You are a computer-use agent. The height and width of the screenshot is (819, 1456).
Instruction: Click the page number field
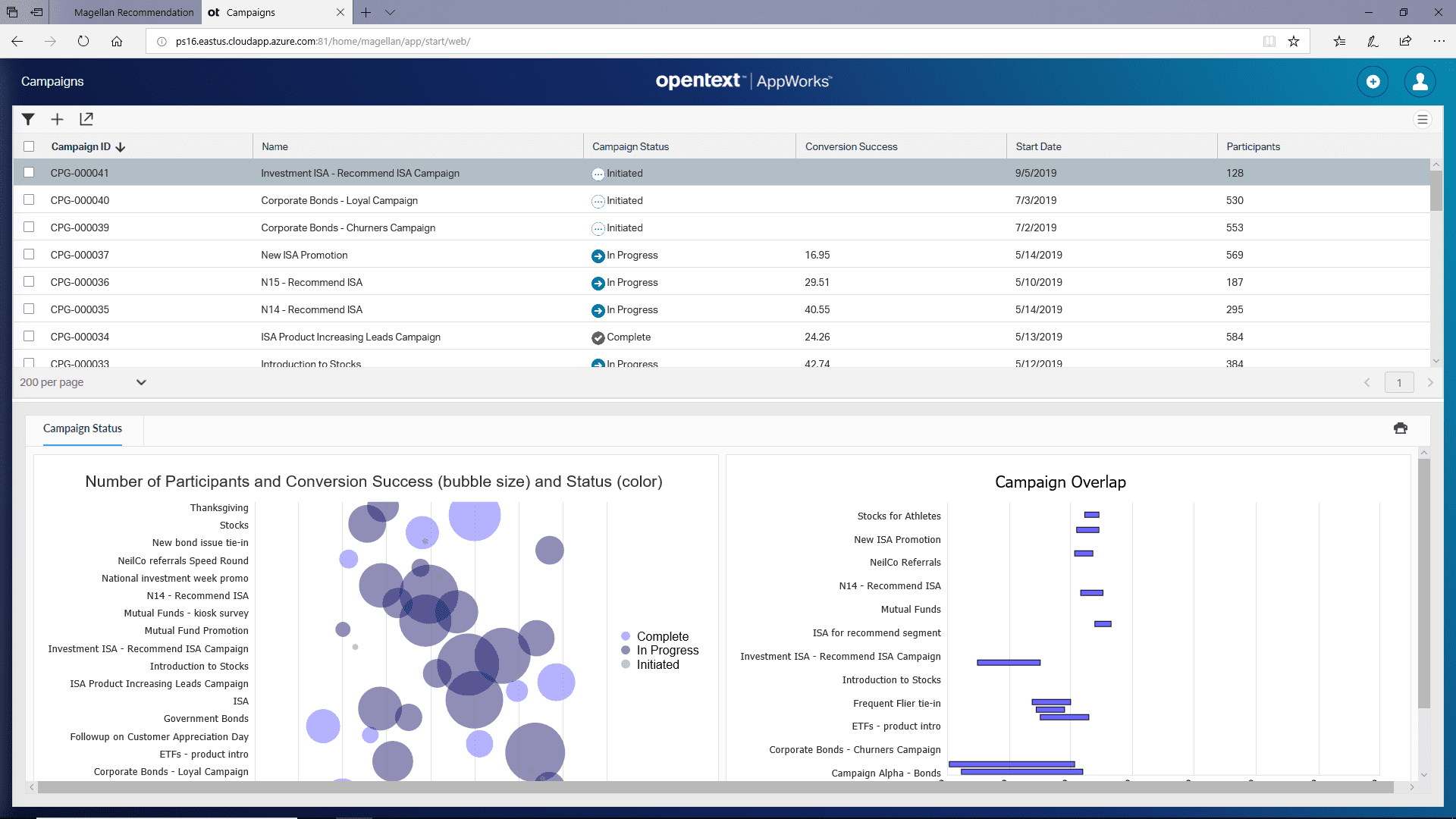coord(1399,382)
